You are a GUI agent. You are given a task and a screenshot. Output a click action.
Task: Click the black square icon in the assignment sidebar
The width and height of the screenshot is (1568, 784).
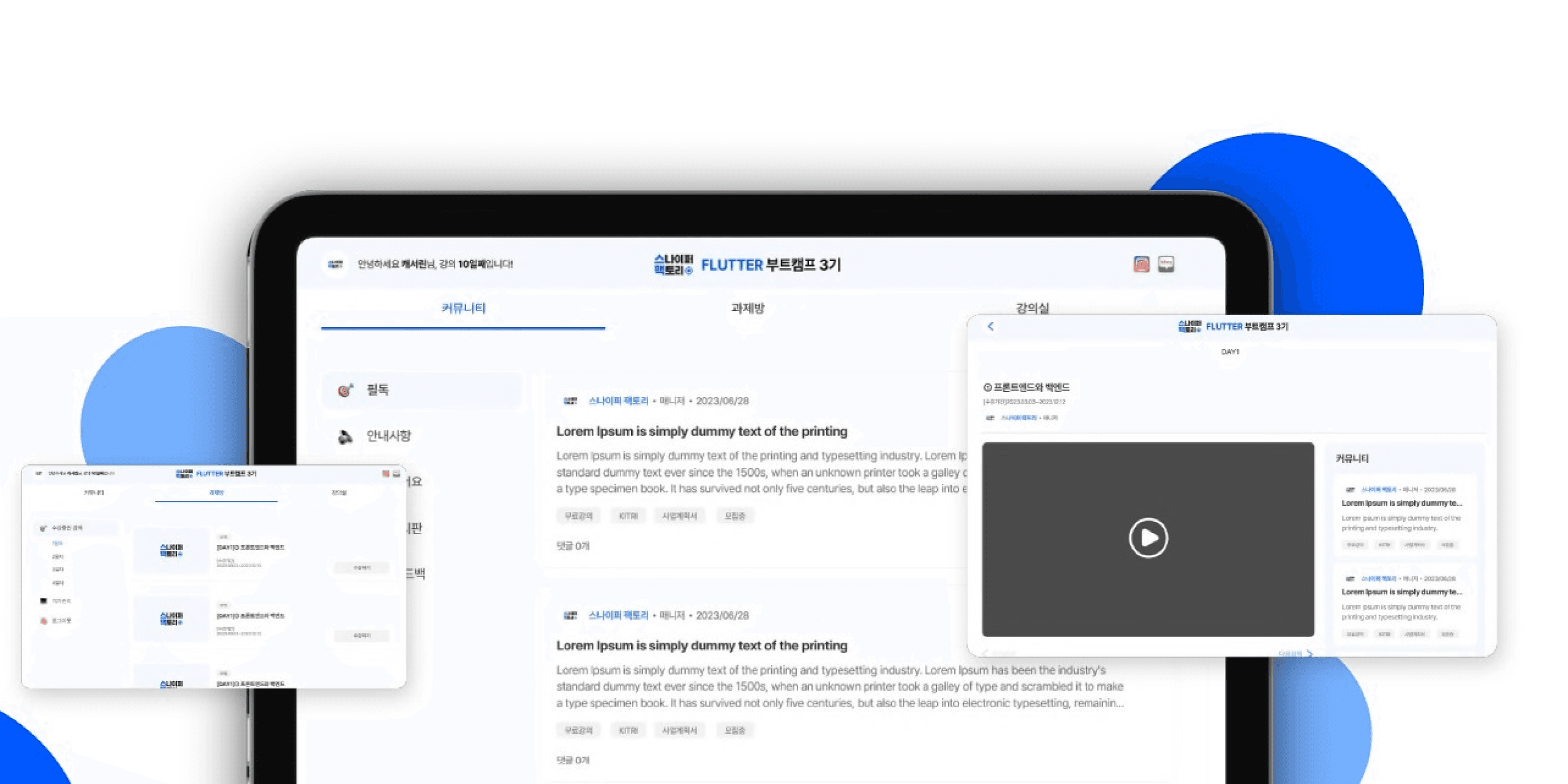pos(43,601)
